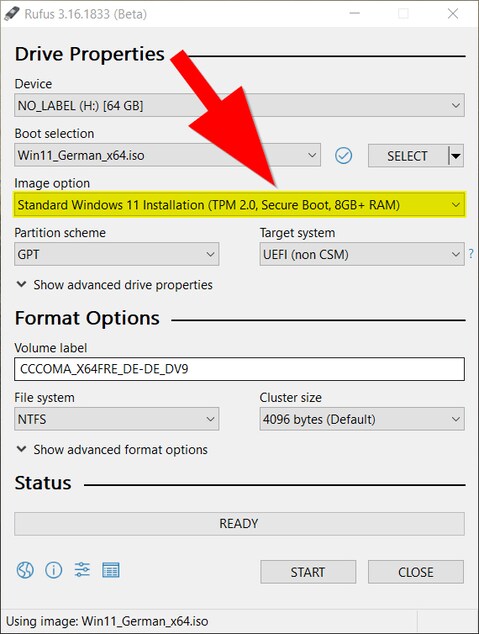Click the SELECT button

[x=408, y=156]
